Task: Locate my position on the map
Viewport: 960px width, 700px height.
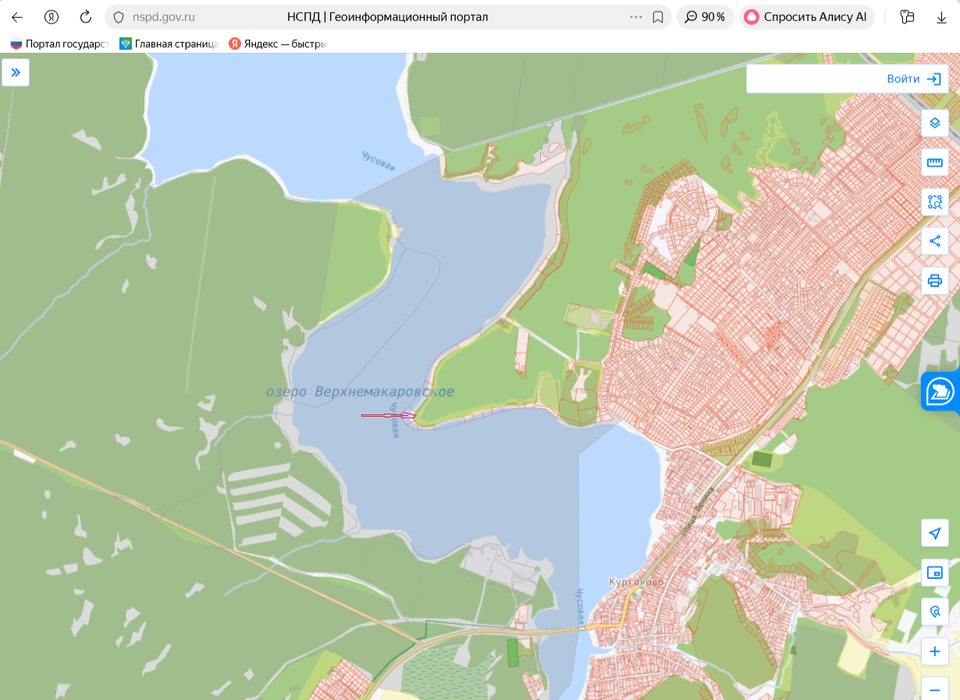Action: click(x=934, y=533)
